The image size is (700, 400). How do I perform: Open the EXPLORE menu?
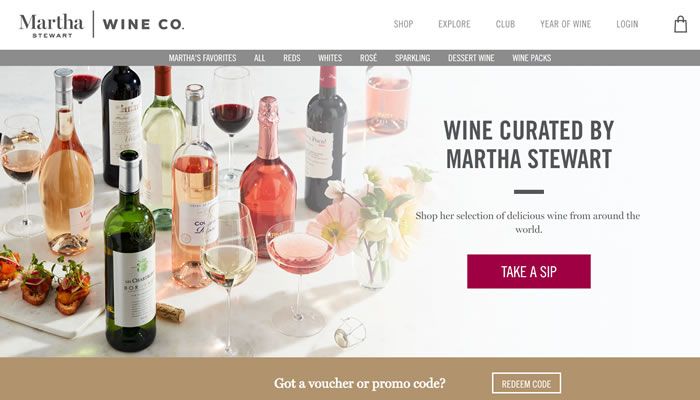(x=454, y=24)
